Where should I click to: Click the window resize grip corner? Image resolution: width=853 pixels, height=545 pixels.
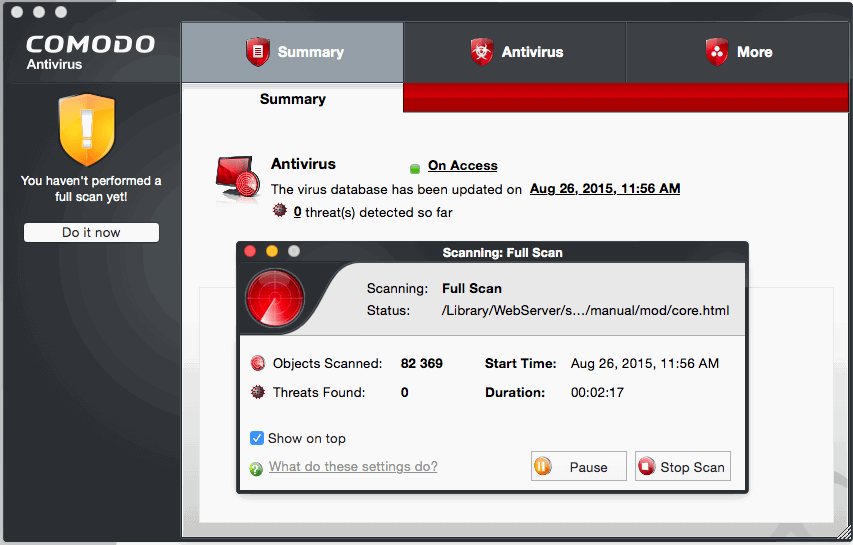point(844,533)
